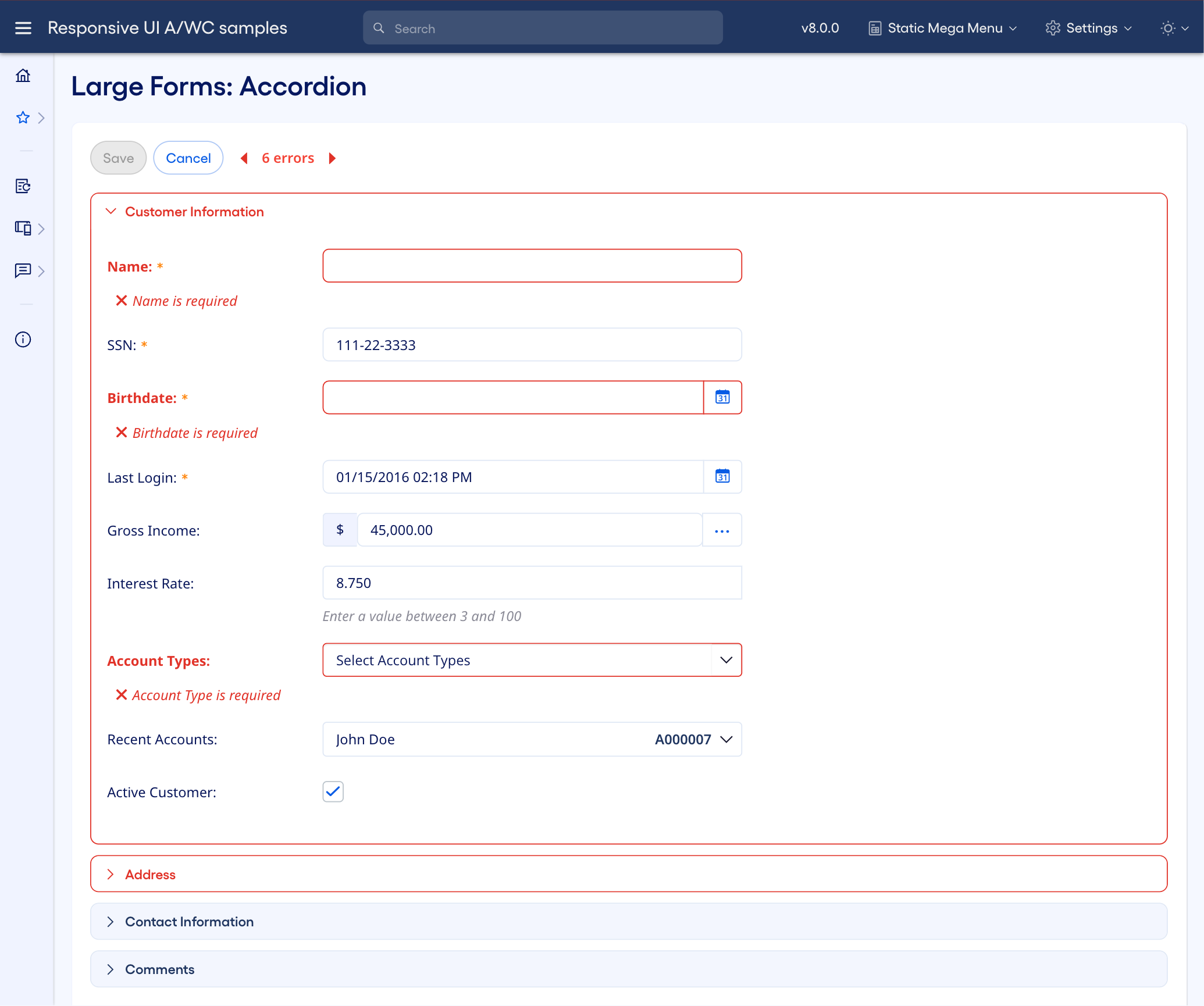Click the info icon at sidebar bottom
Image resolution: width=1204 pixels, height=1006 pixels.
pos(23,340)
